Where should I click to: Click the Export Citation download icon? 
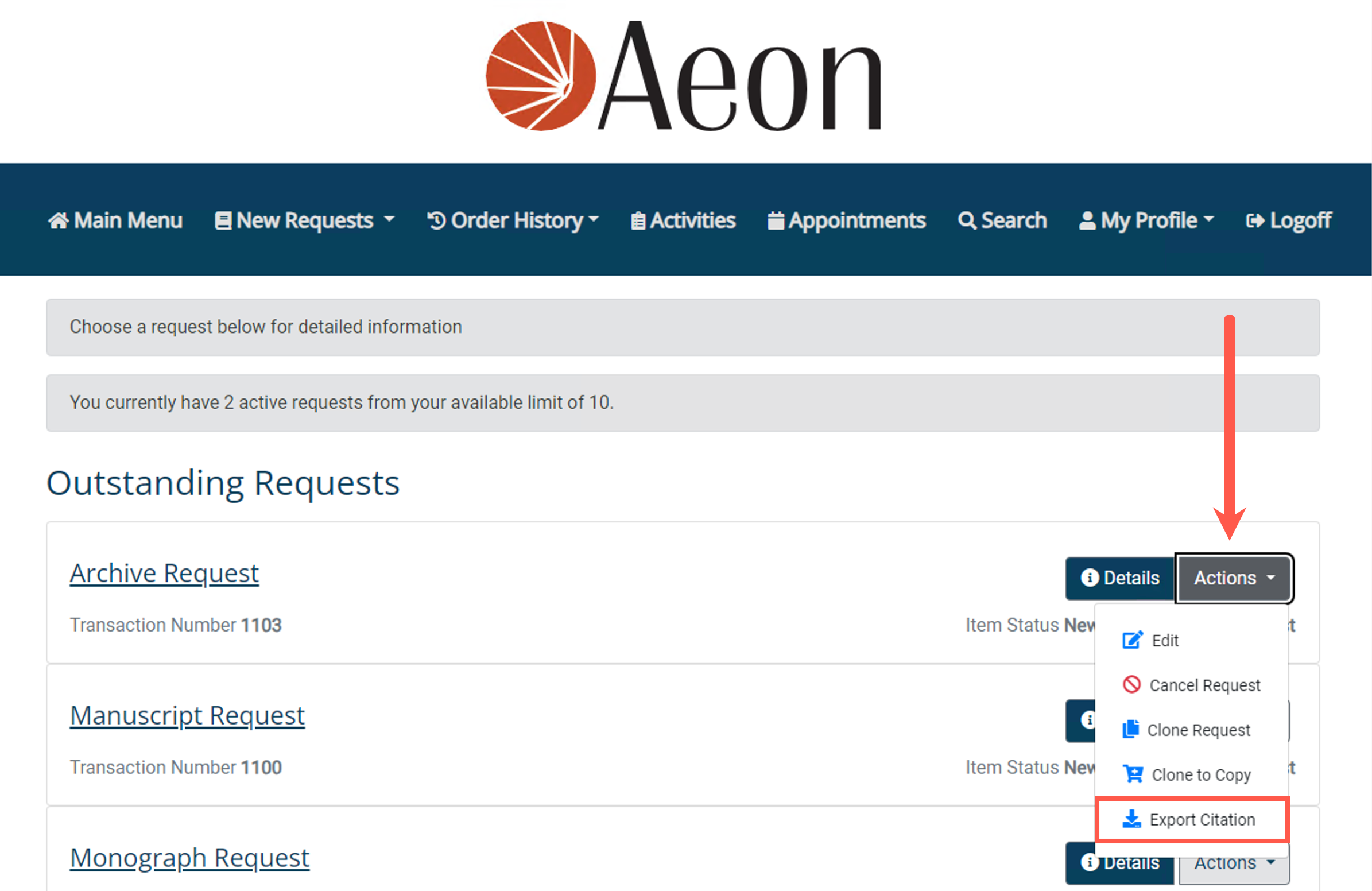(1131, 819)
